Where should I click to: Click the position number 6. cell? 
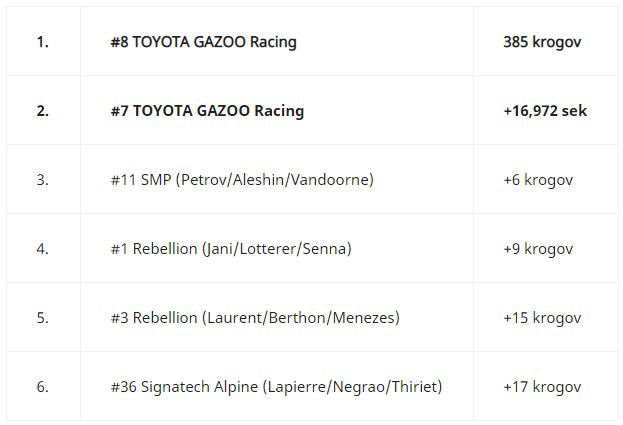(43, 386)
